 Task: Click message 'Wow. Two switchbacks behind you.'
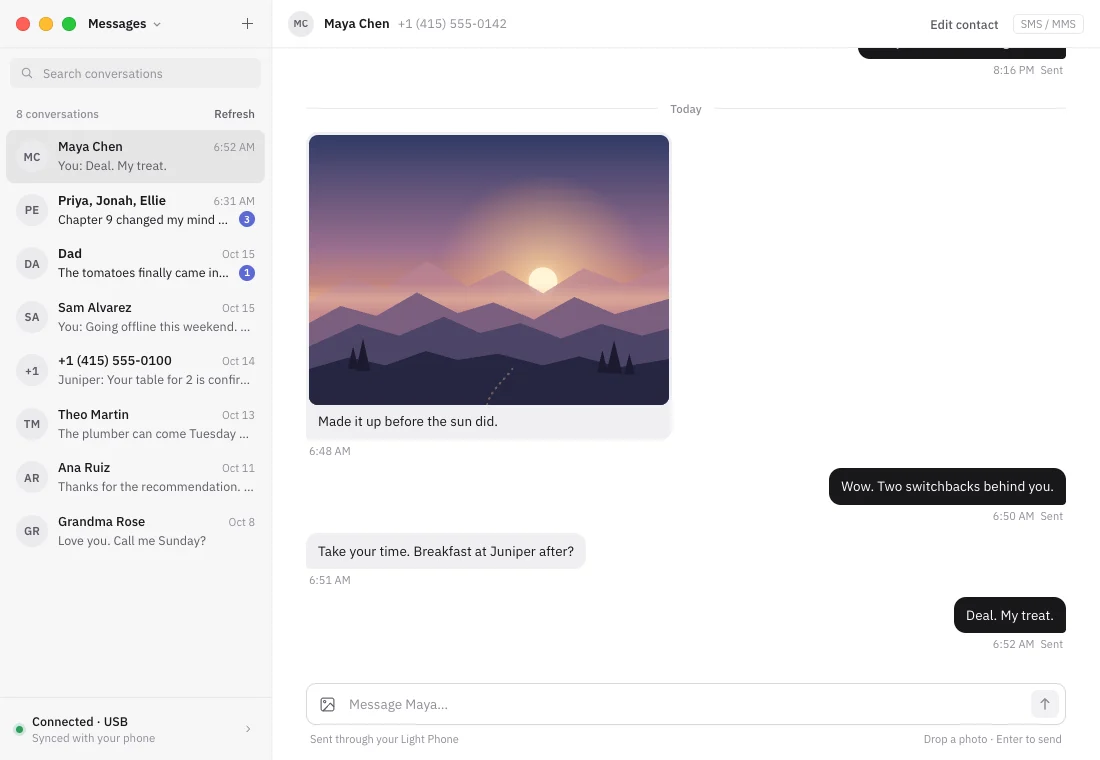pos(947,486)
